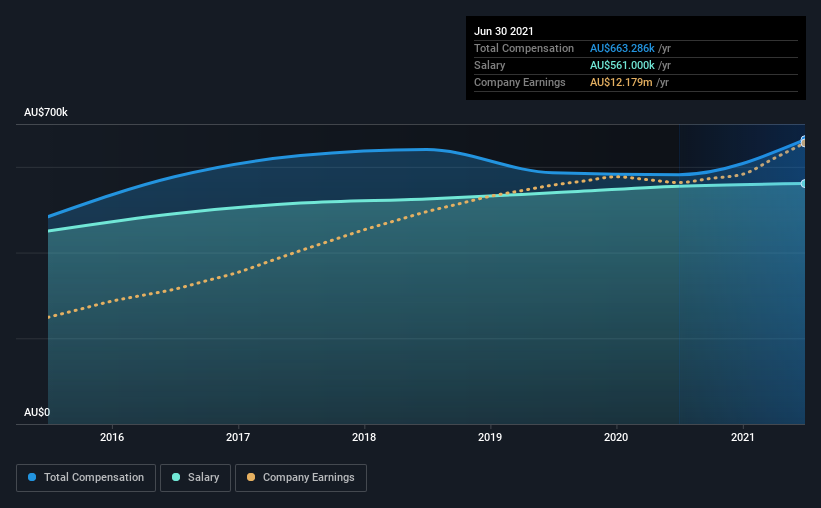Click the 2019 x-axis label
Viewport: 821px width, 508px height.
tap(490, 437)
